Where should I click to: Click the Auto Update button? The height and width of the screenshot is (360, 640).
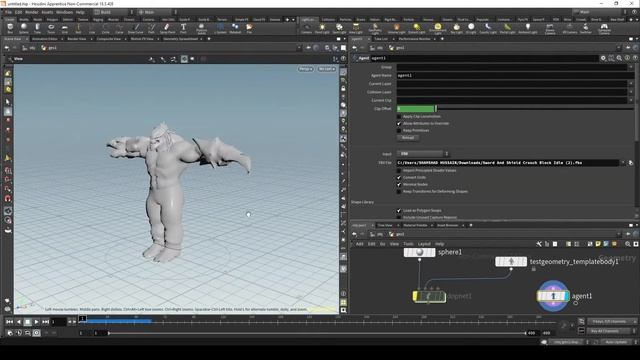[x=616, y=342]
